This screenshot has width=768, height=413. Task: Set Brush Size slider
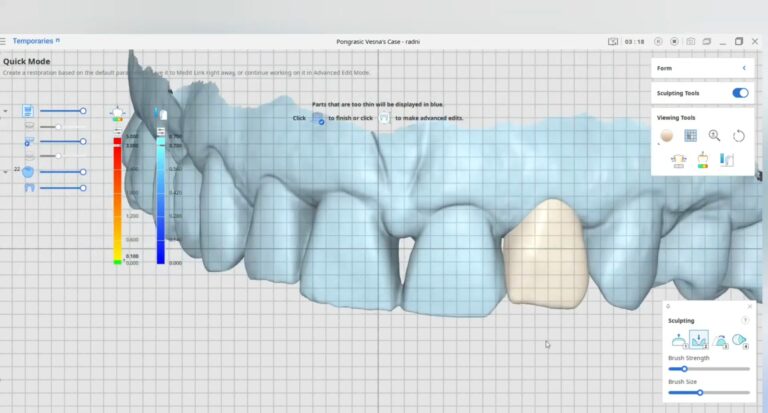coord(709,392)
